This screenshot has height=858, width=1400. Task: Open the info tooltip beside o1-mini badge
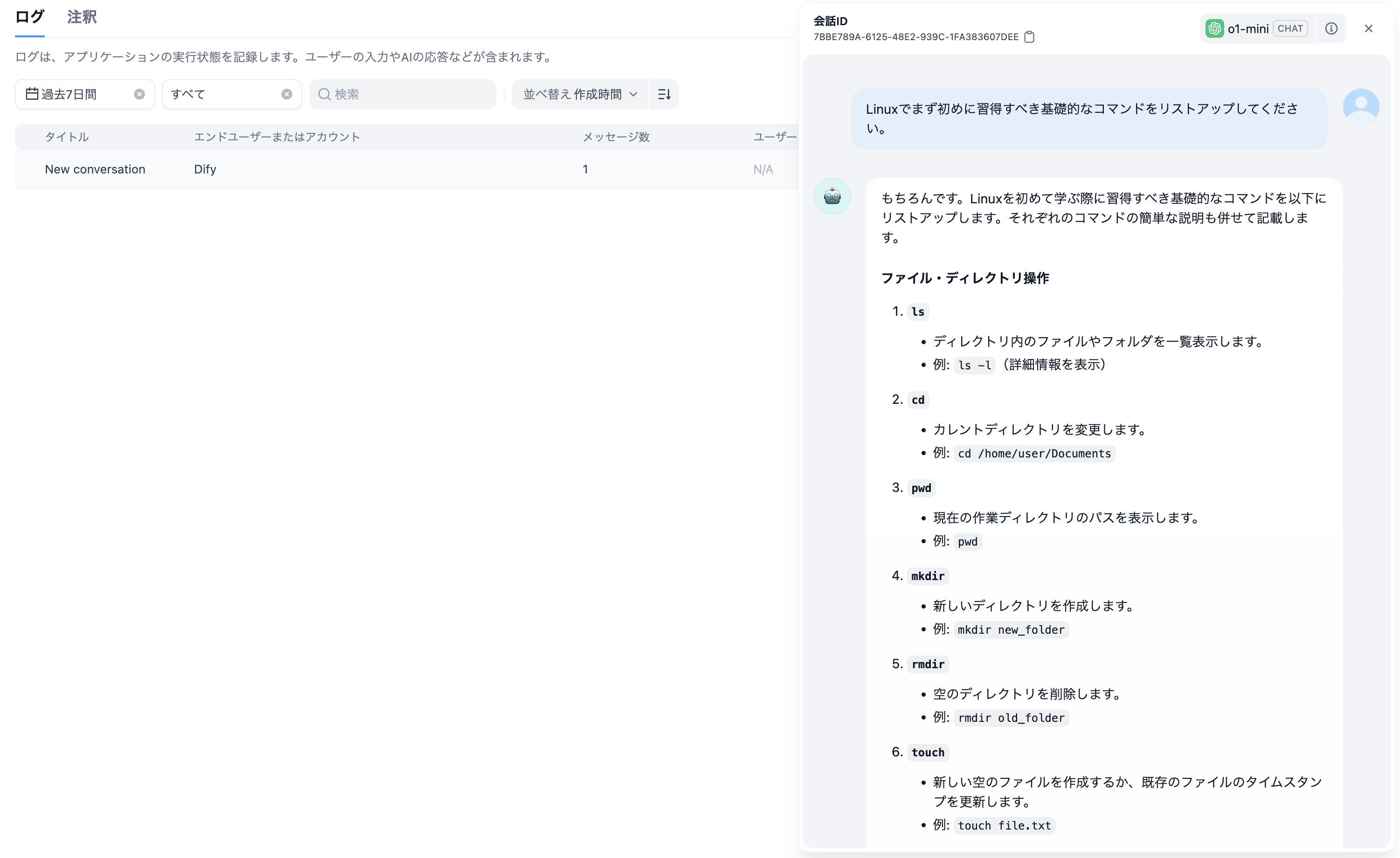pyautogui.click(x=1331, y=28)
